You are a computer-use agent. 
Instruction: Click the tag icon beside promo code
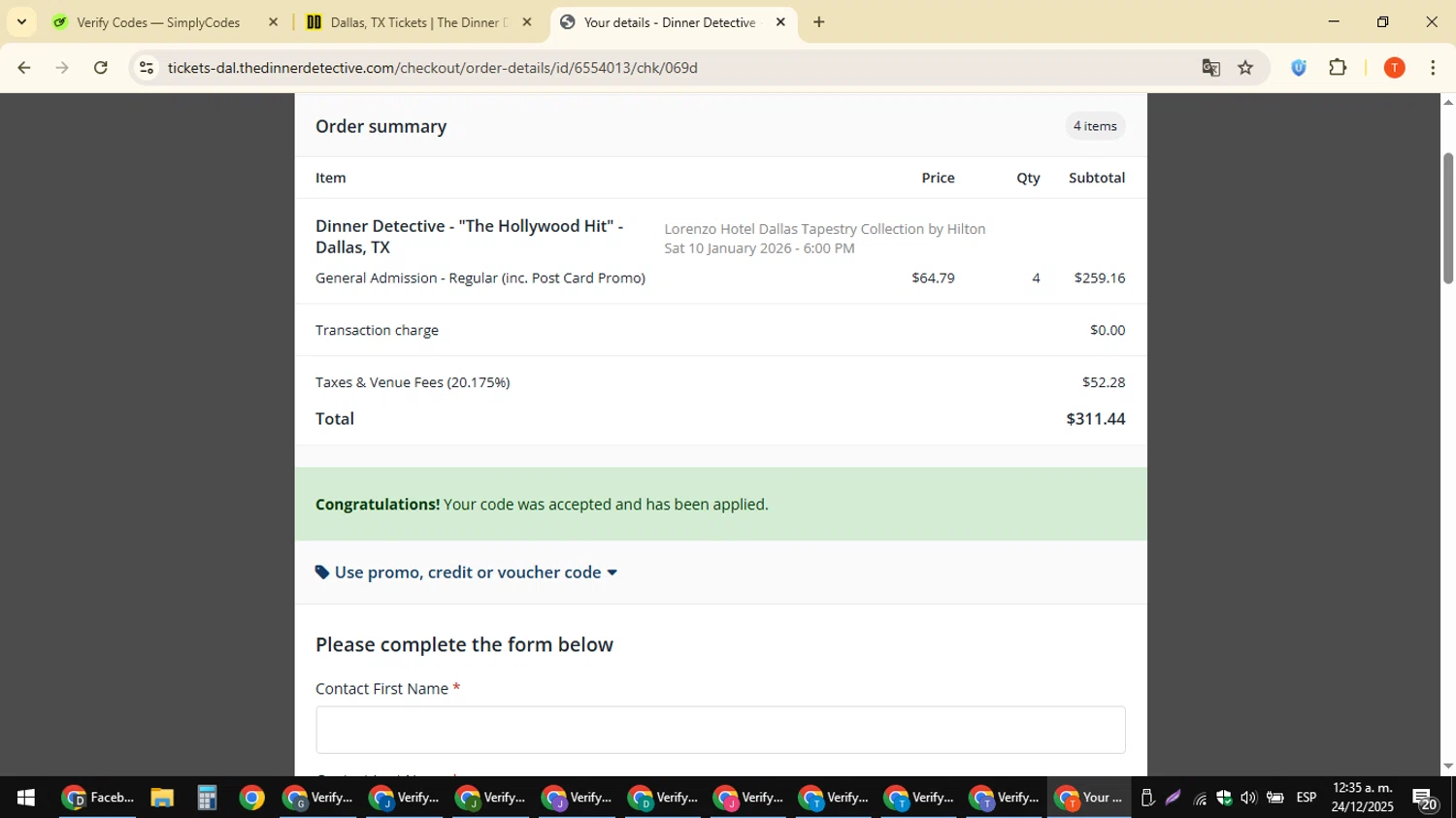pyautogui.click(x=322, y=573)
